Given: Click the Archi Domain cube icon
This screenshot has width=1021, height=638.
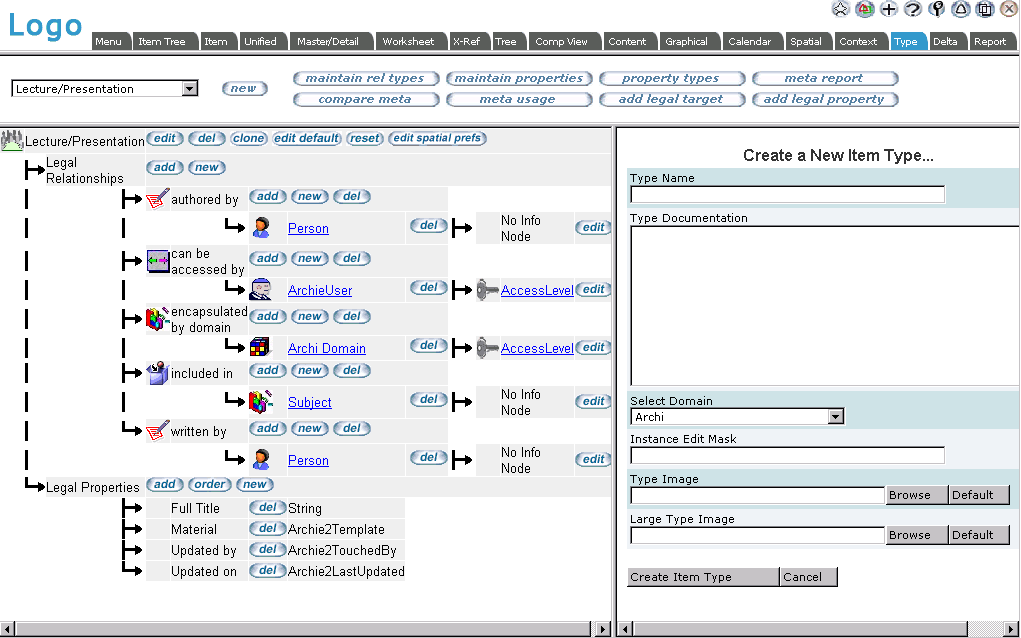Looking at the screenshot, I should 261,348.
